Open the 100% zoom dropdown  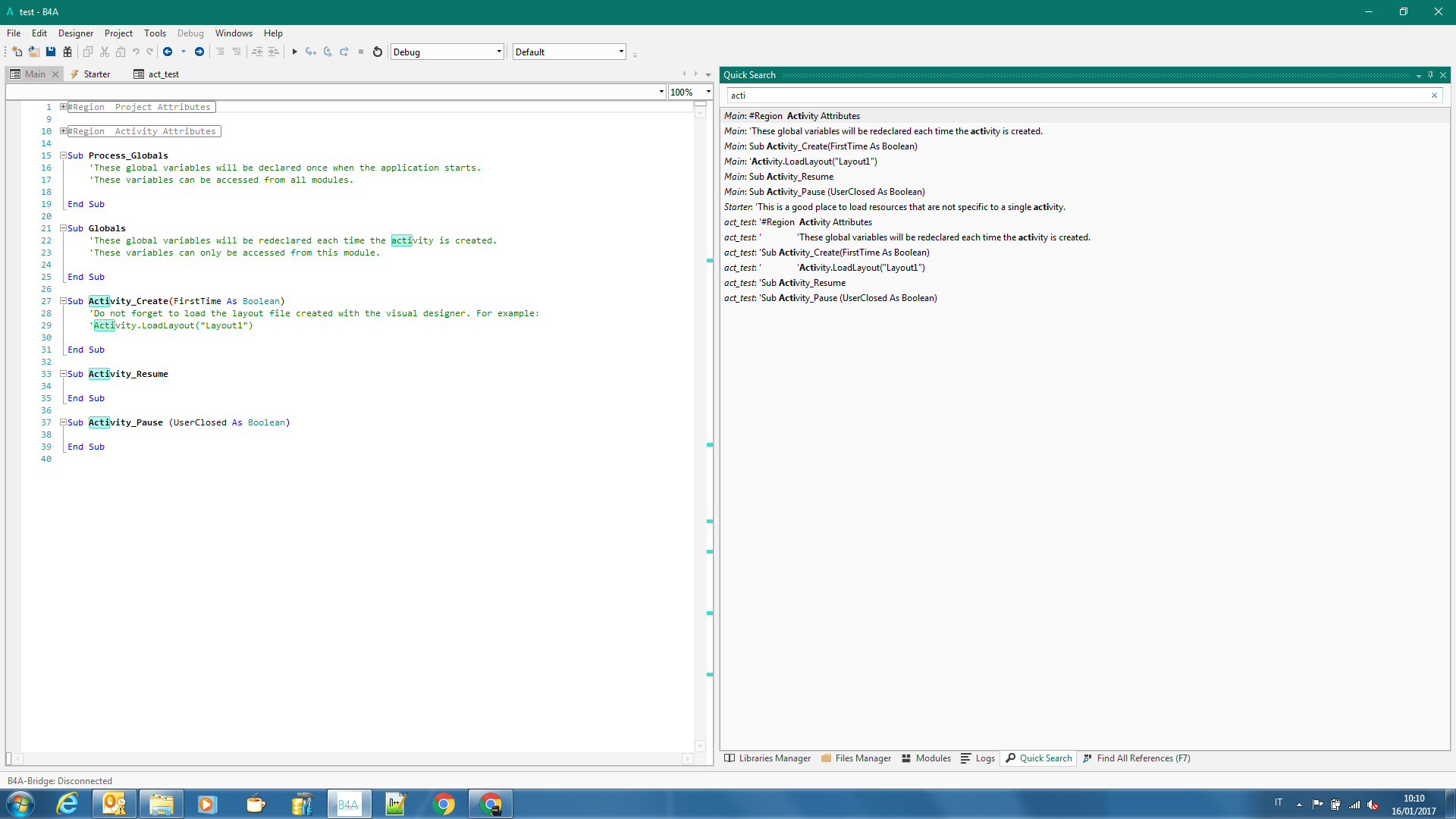point(708,92)
